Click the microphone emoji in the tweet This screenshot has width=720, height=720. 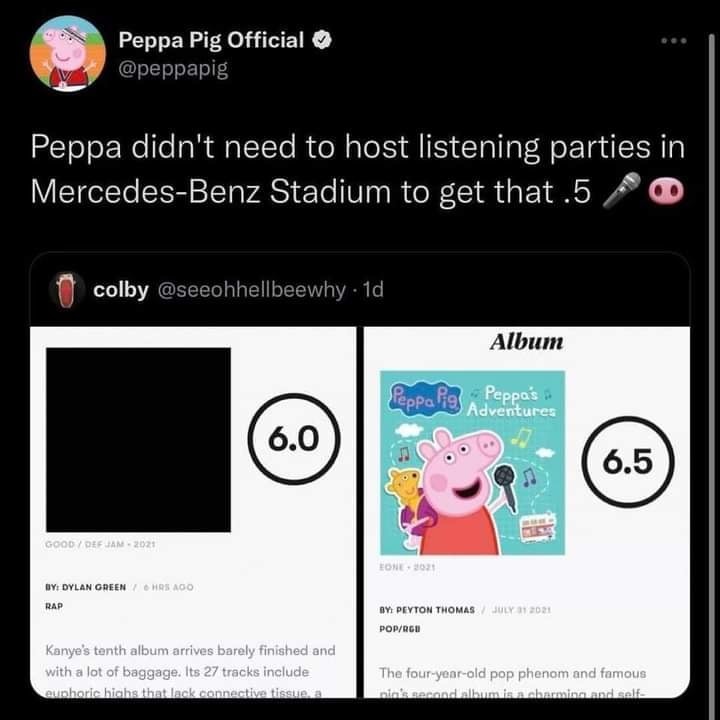pyautogui.click(x=622, y=191)
